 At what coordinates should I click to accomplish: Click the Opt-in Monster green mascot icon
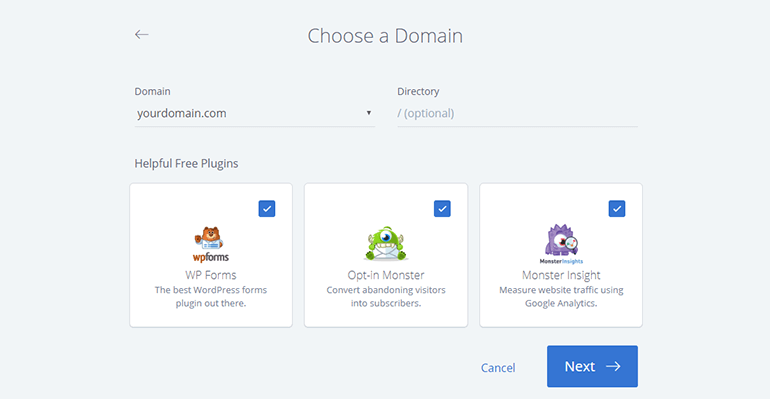(x=386, y=243)
